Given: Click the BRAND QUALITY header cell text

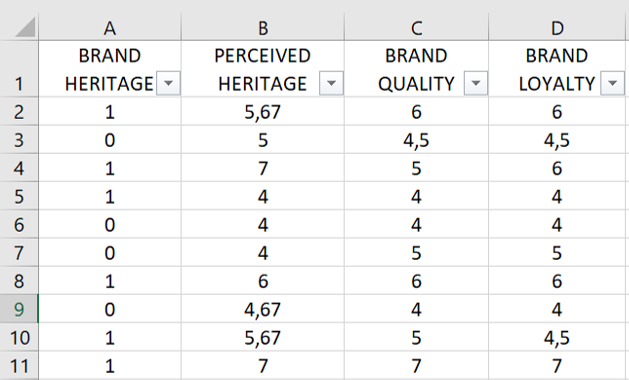Looking at the screenshot, I should pyautogui.click(x=416, y=69).
